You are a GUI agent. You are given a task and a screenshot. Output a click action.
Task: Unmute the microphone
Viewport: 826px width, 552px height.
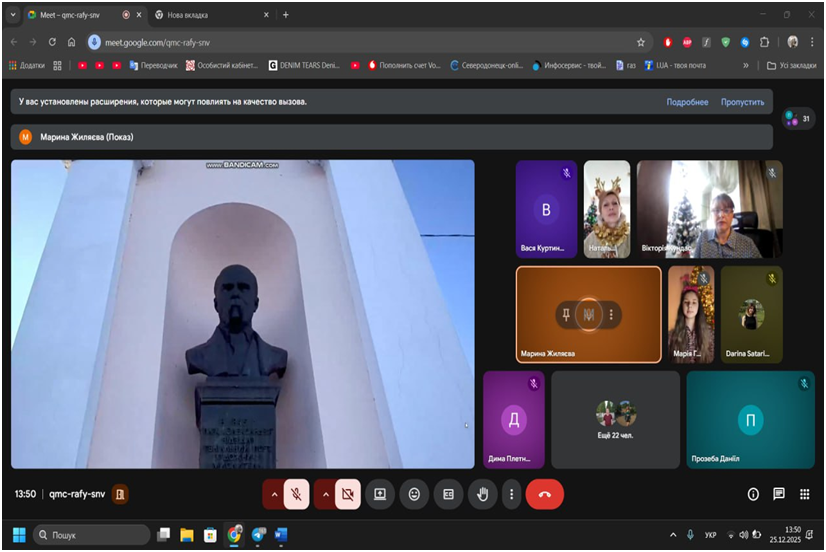point(296,494)
